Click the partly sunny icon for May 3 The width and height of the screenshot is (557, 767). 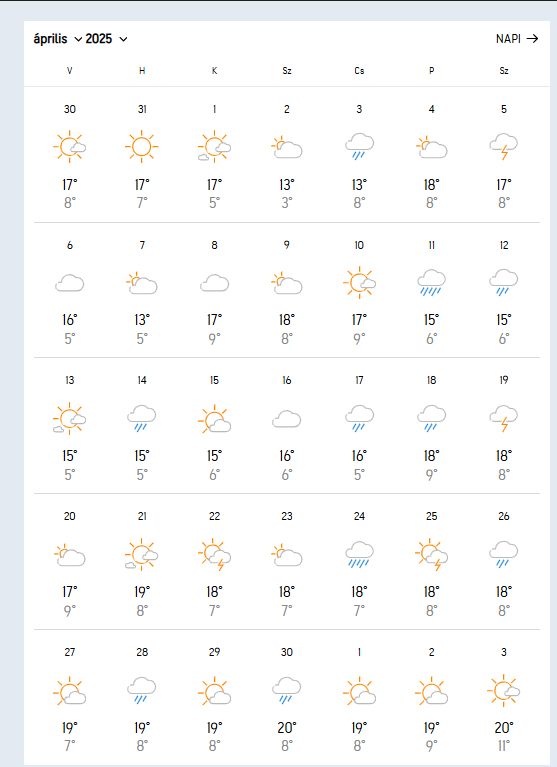coord(504,690)
